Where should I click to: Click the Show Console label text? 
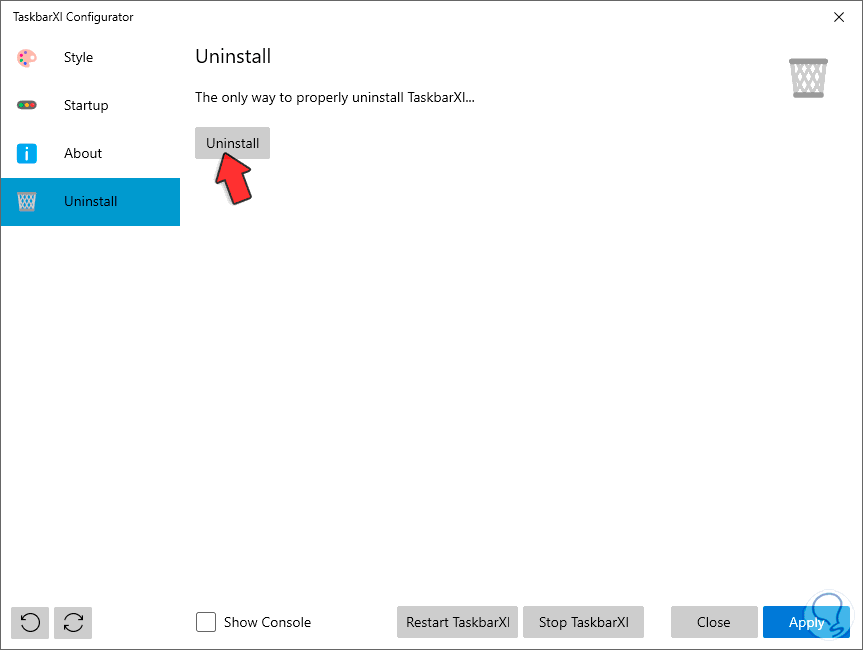tap(267, 622)
